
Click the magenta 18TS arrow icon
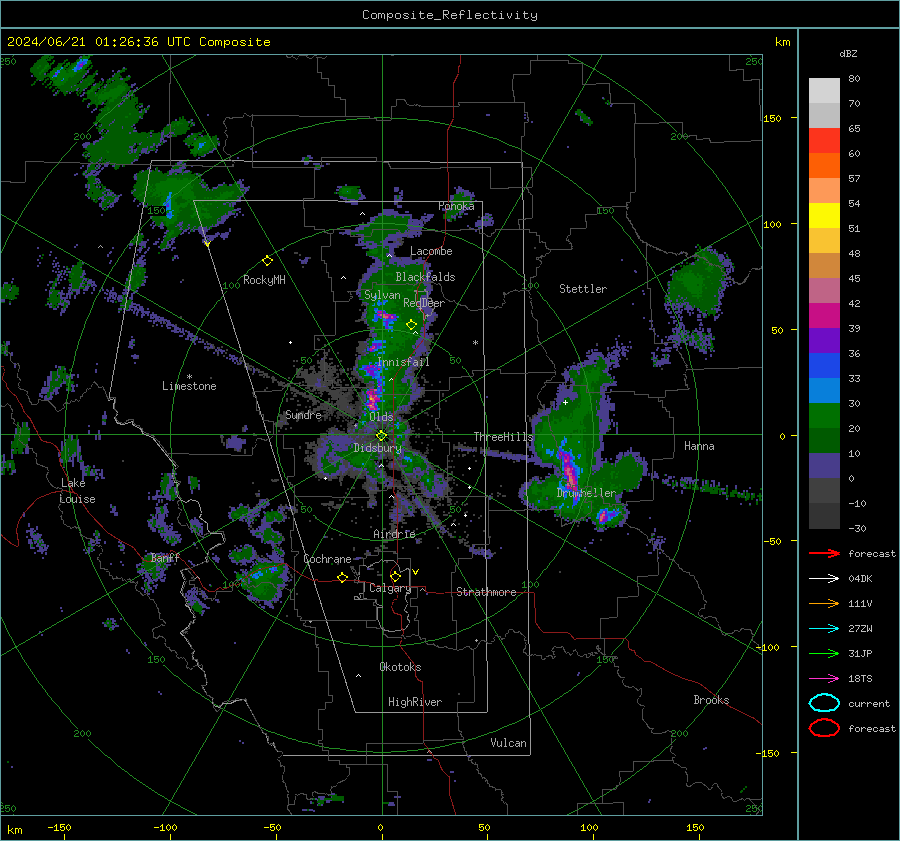[824, 679]
